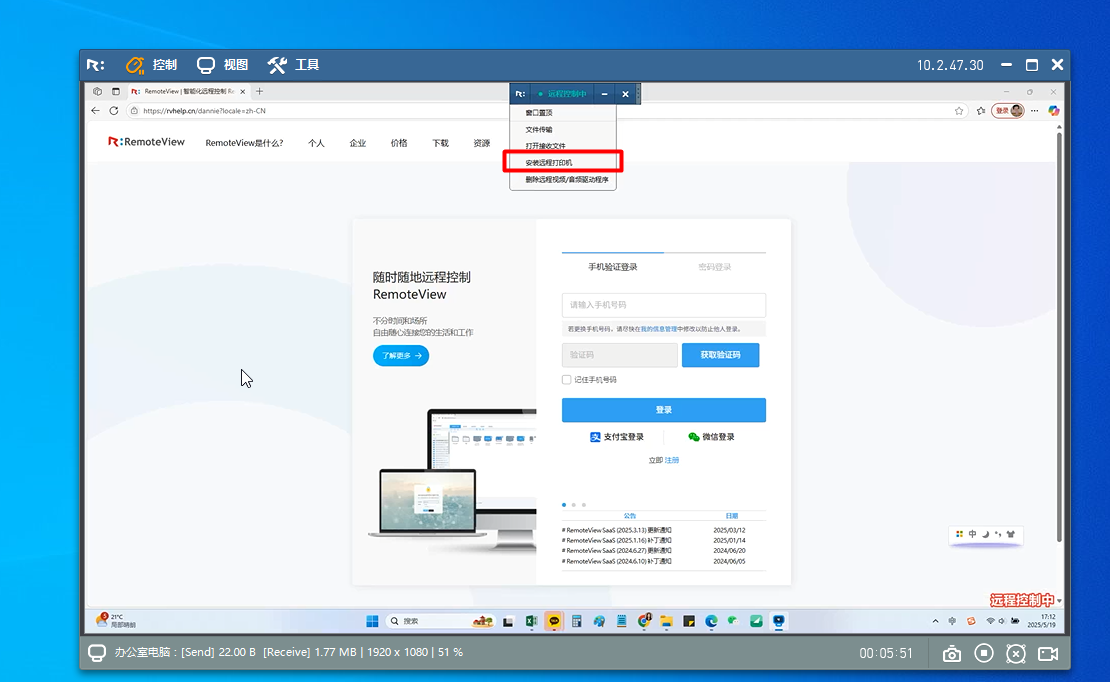Minimize the floating 远程控制中 bar
1110x682 pixels.
pyautogui.click(x=604, y=93)
